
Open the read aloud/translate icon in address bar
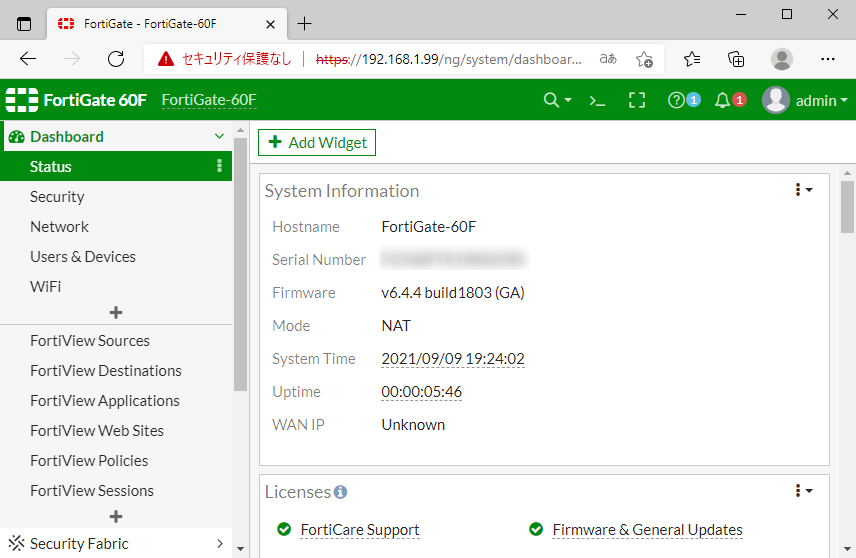(608, 58)
